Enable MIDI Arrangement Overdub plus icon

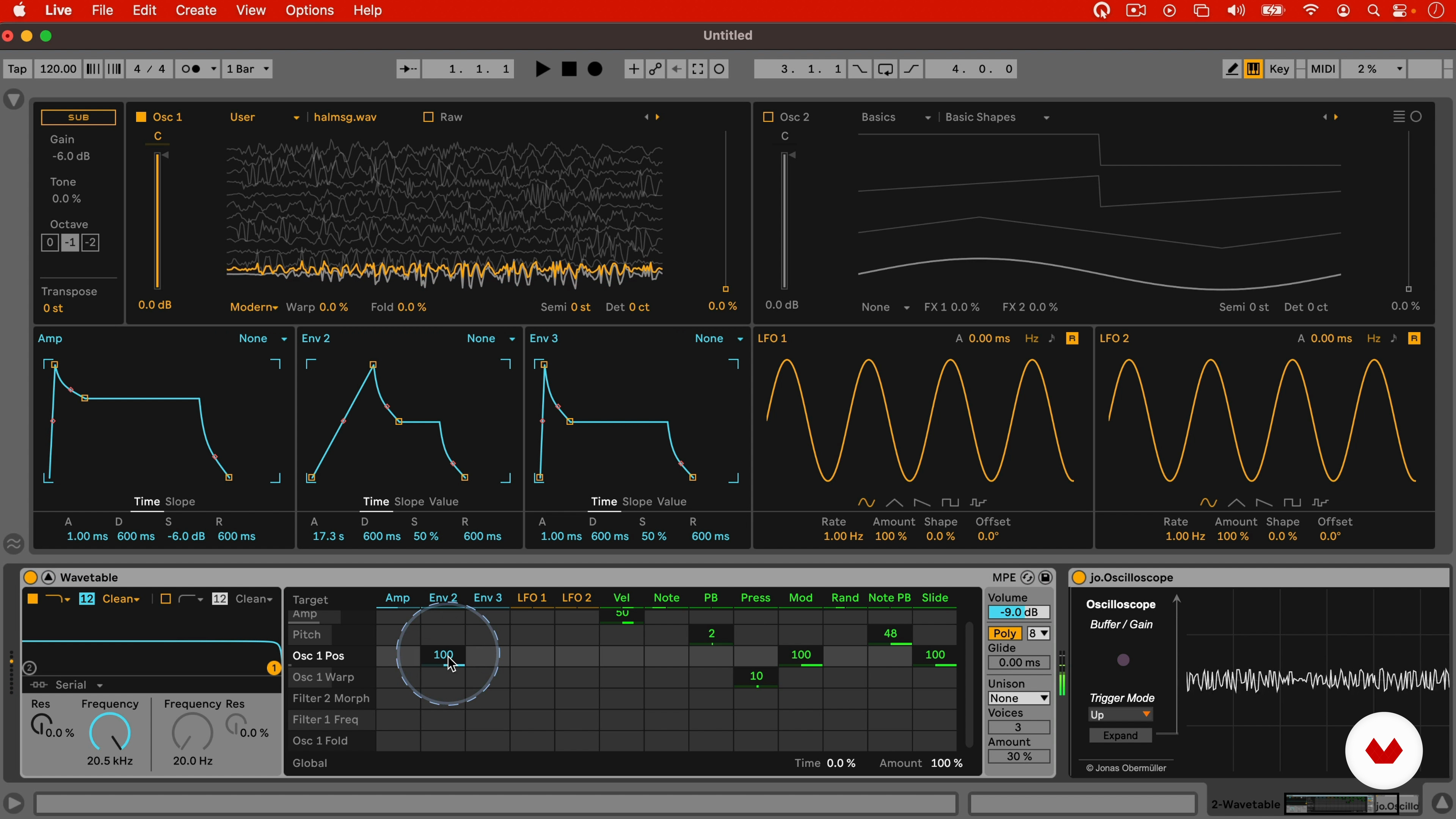[634, 69]
